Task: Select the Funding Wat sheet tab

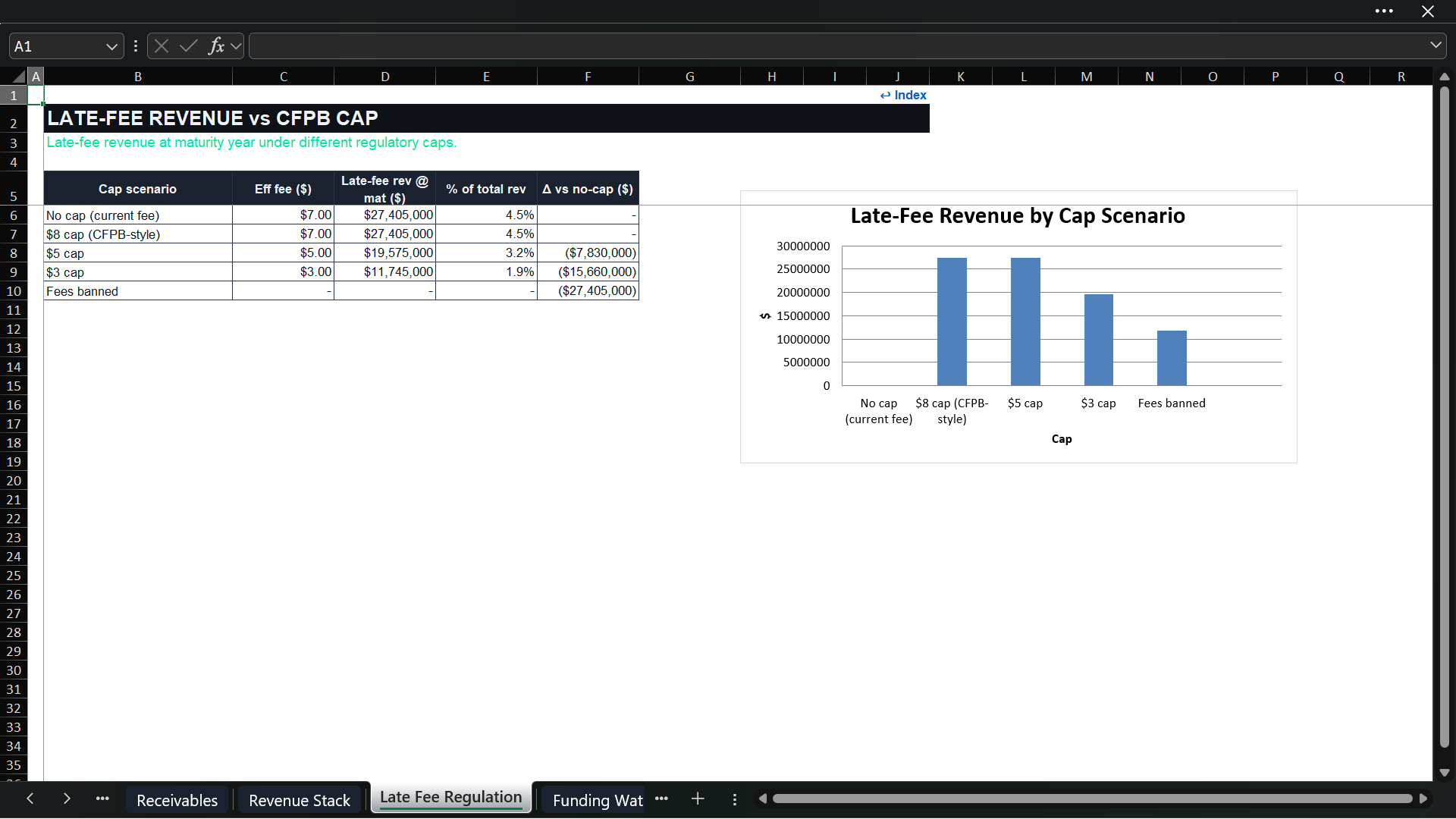Action: coord(598,800)
